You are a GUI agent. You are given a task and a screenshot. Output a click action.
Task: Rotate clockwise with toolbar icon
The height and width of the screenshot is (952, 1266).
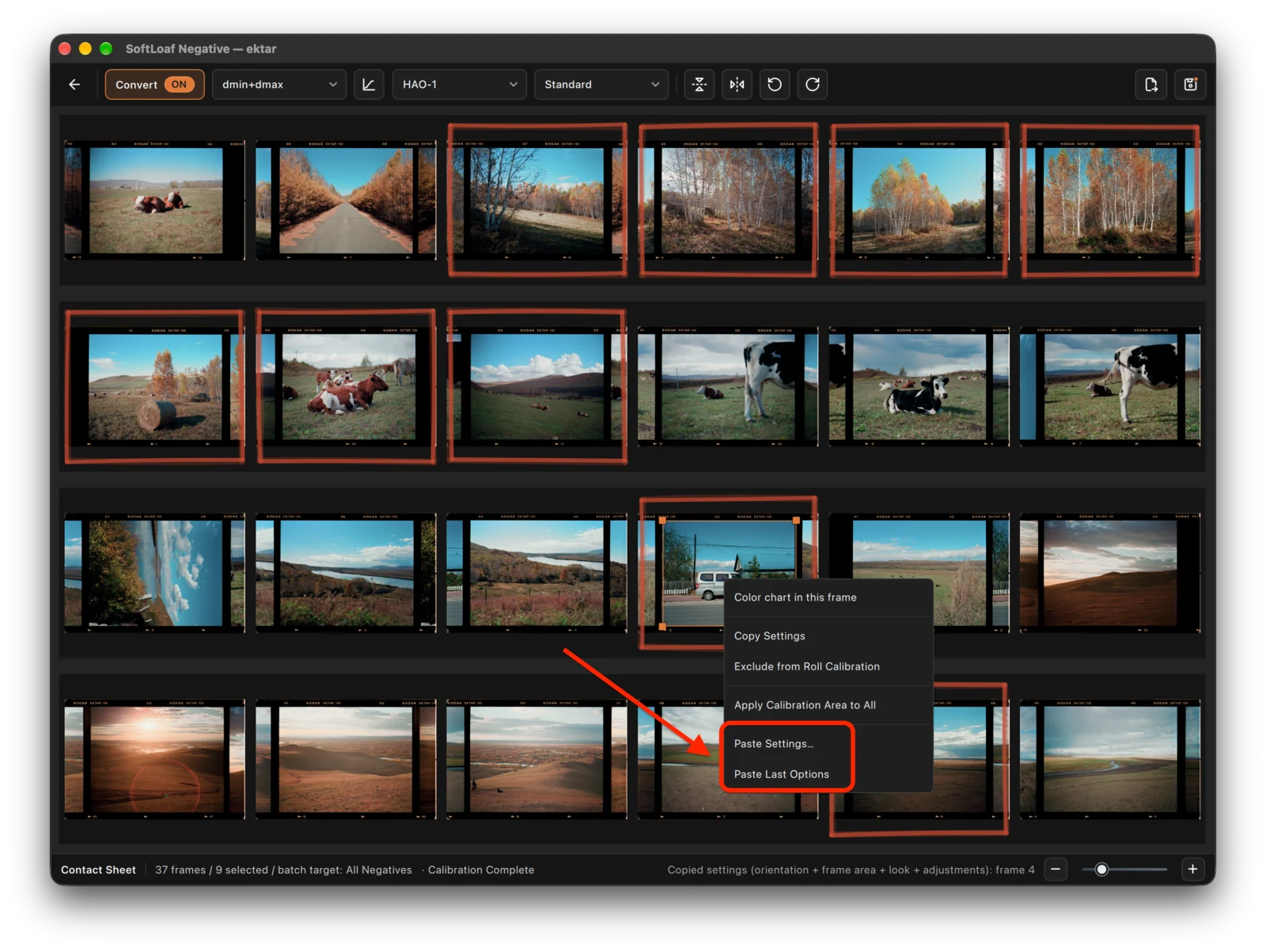pyautogui.click(x=813, y=85)
